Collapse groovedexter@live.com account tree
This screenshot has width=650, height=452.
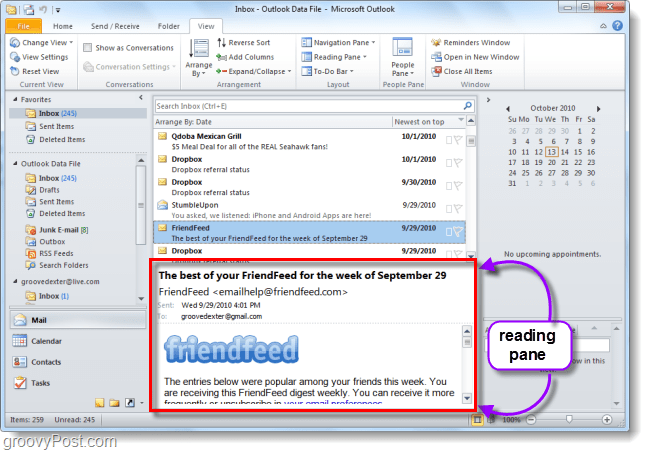coord(15,282)
